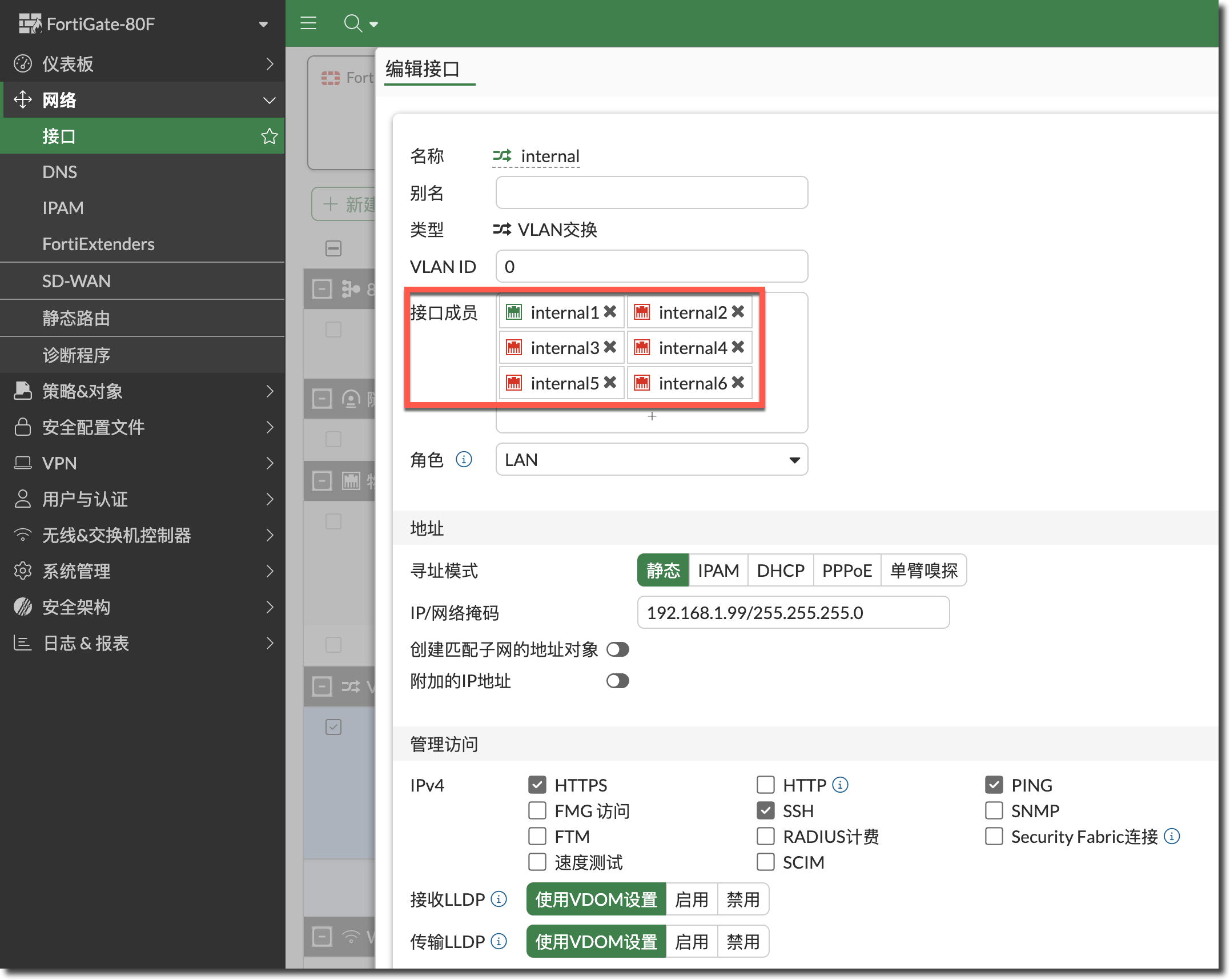
Task: Set 传输LLDP to 禁用
Action: tap(743, 941)
